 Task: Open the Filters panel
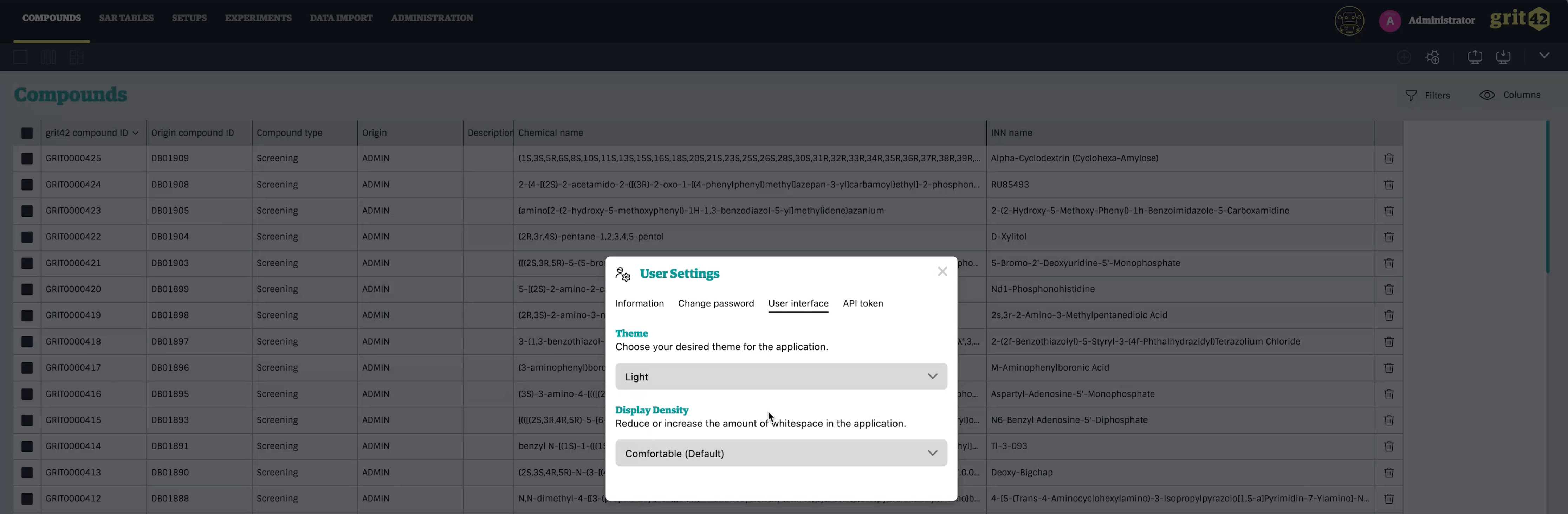[x=1427, y=96]
